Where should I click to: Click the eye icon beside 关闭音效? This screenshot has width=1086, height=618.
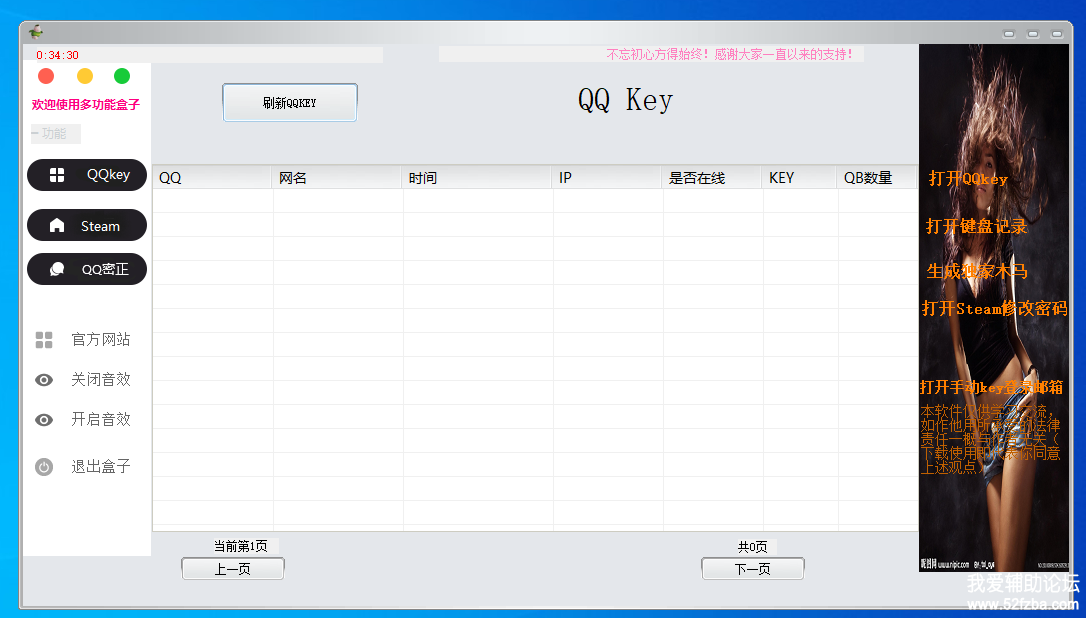(x=44, y=380)
